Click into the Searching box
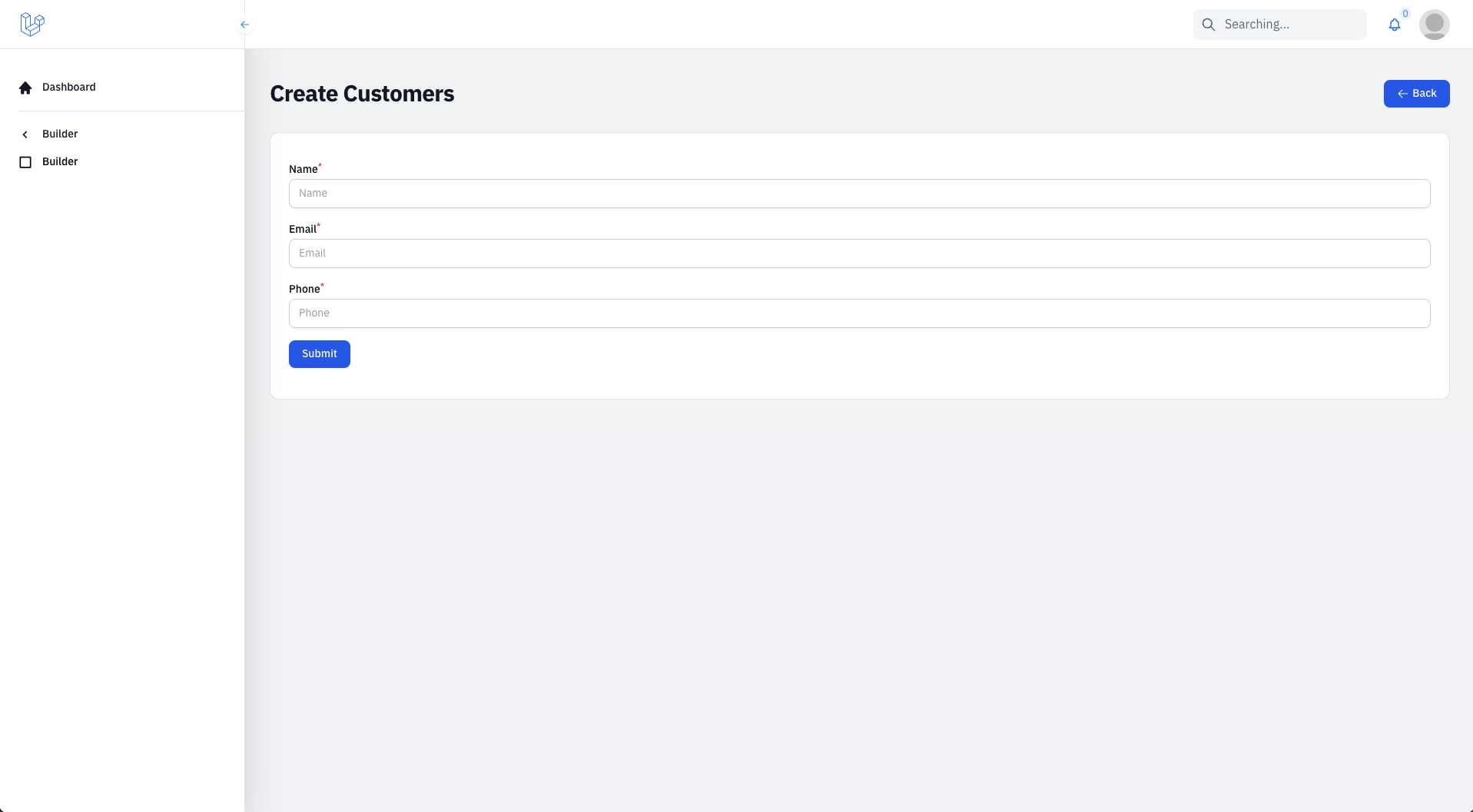1473x812 pixels. 1279,25
